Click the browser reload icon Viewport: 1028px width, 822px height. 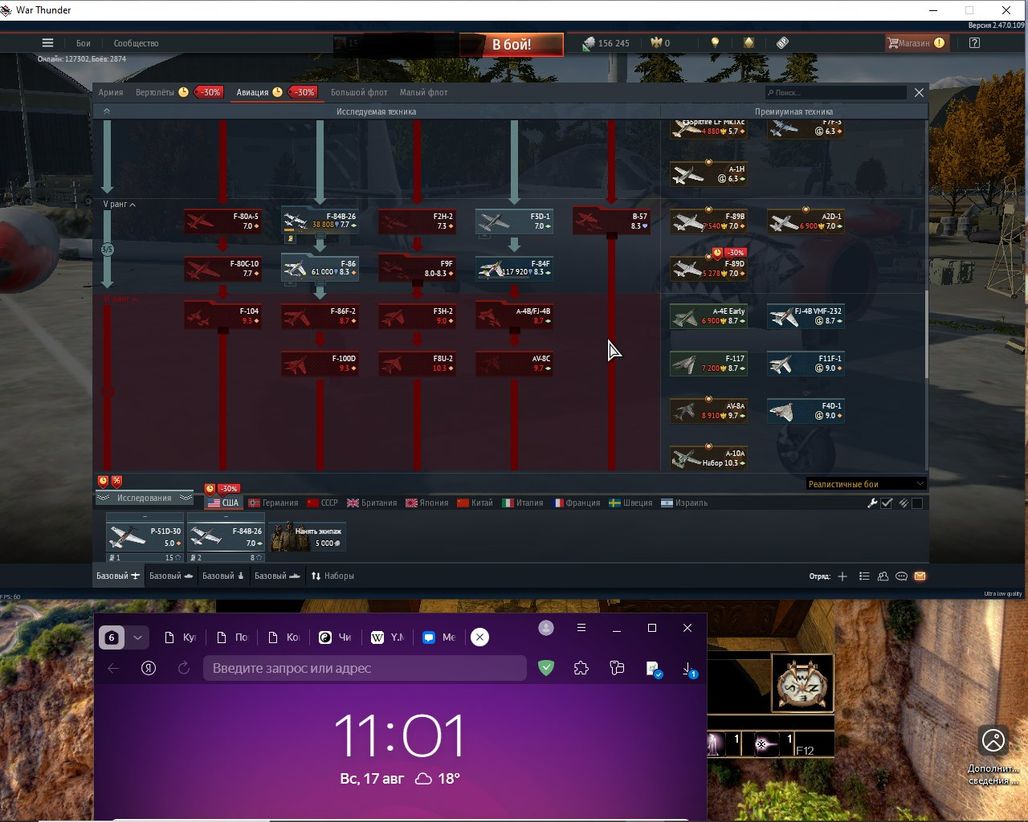184,668
